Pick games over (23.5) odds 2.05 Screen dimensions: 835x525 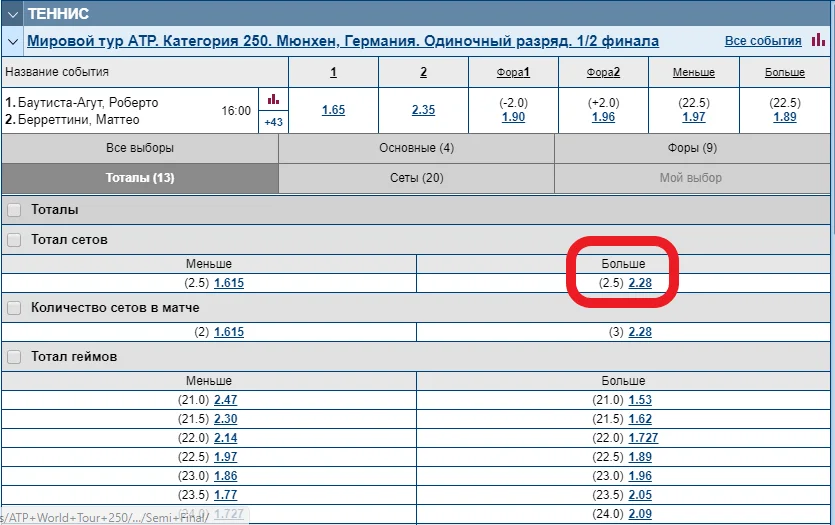pyautogui.click(x=640, y=495)
